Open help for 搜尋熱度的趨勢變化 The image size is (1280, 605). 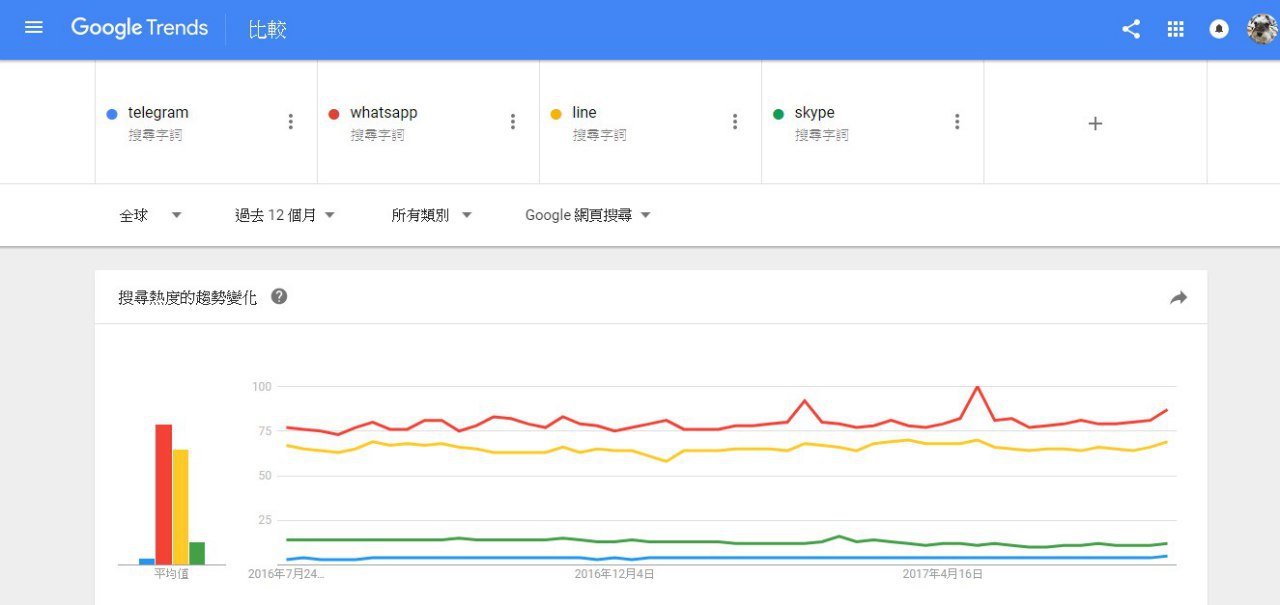click(x=279, y=296)
